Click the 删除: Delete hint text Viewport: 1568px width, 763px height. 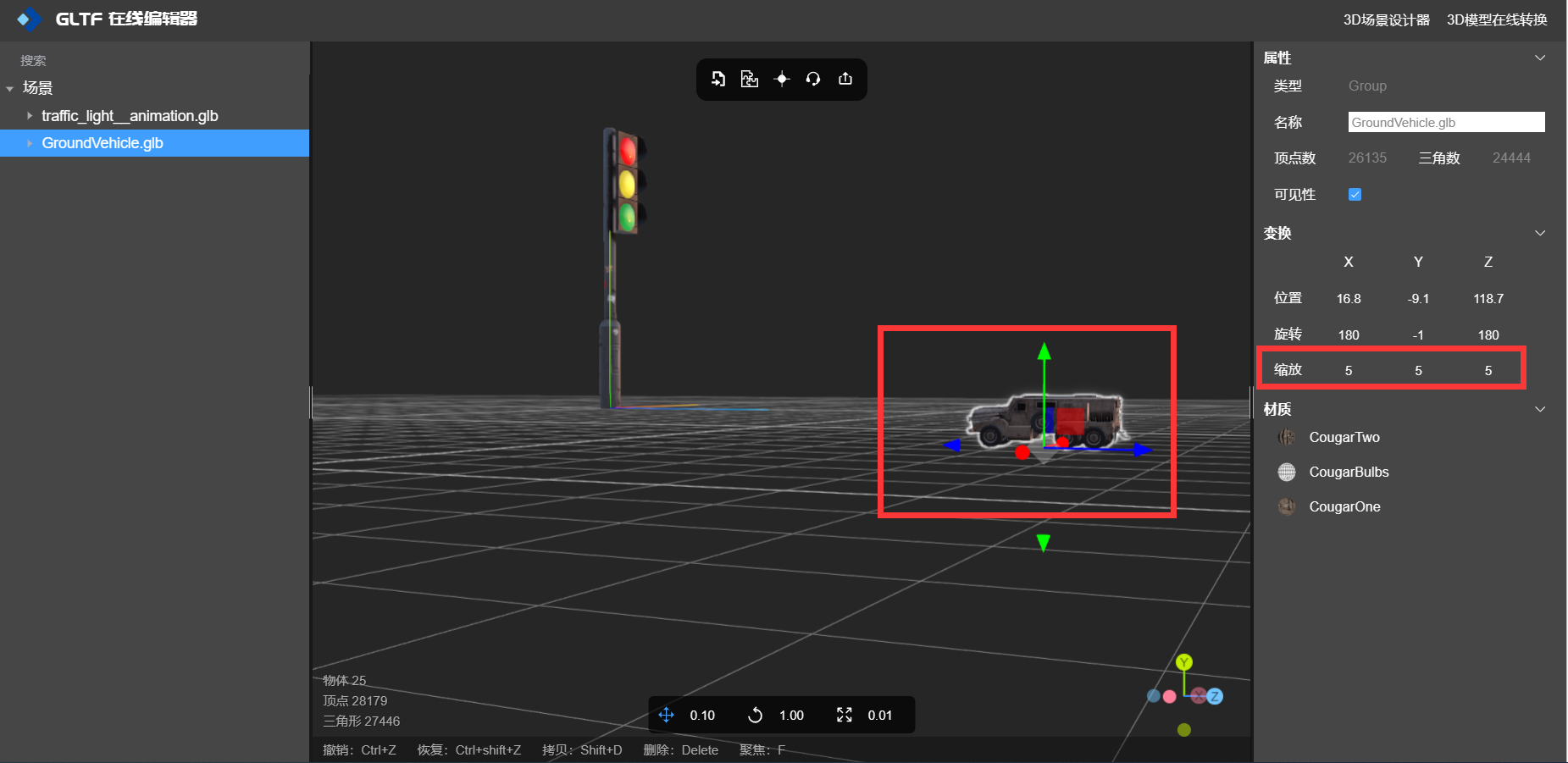[x=680, y=750]
